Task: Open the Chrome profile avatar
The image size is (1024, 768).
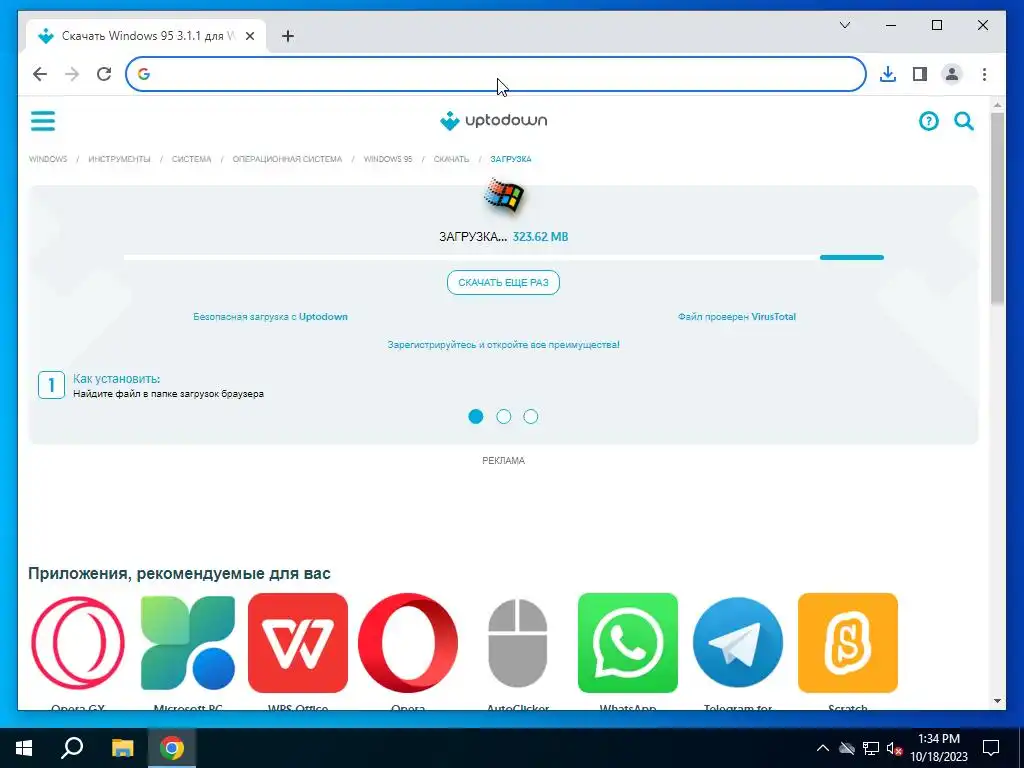Action: tap(952, 74)
